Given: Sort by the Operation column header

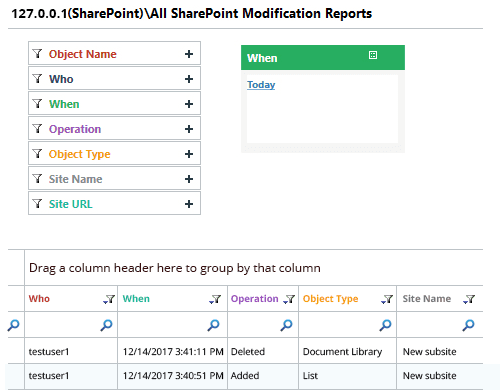Looking at the screenshot, I should point(255,299).
